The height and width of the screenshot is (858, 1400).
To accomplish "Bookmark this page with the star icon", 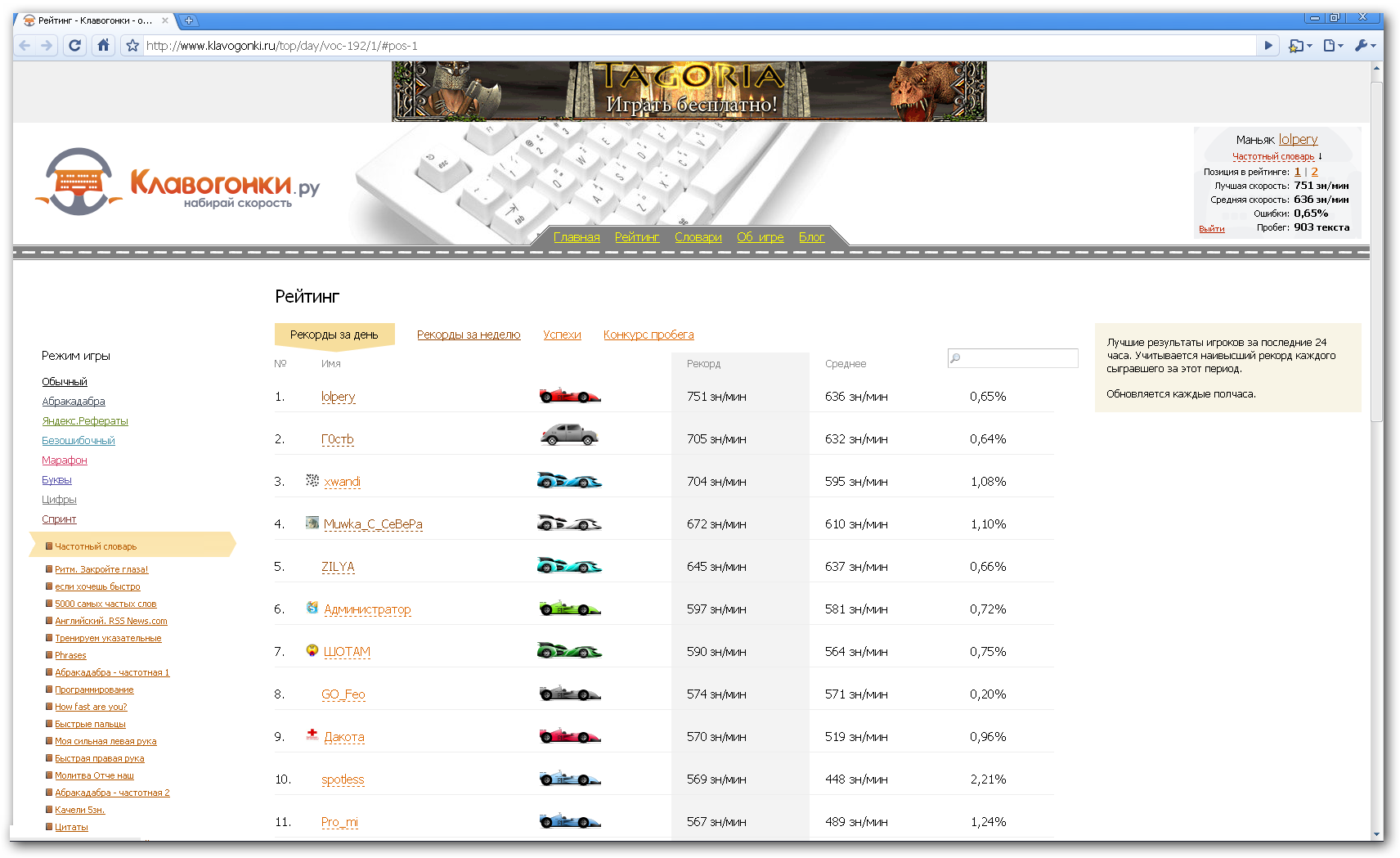I will tap(132, 46).
